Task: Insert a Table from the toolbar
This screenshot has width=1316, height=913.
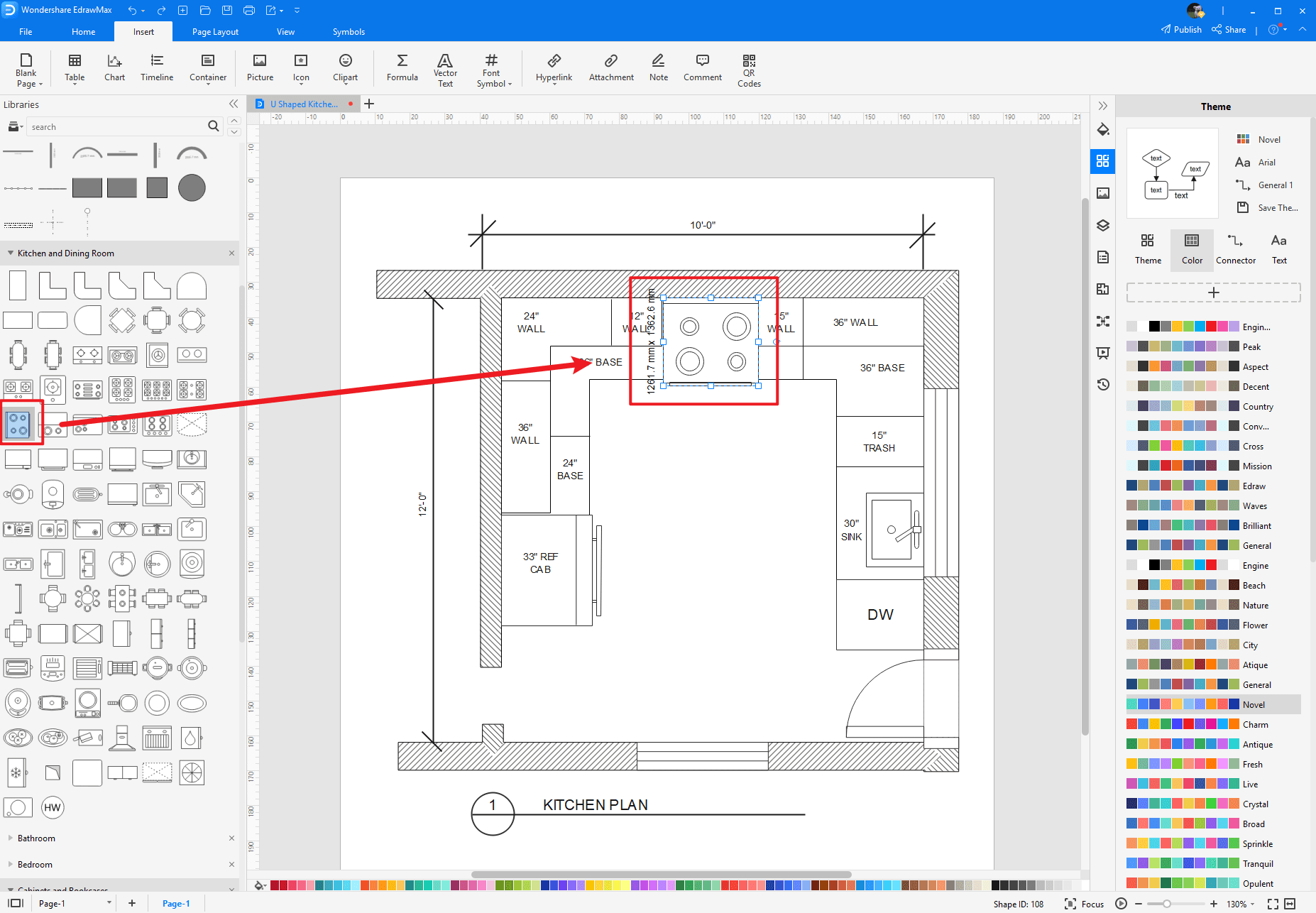Action: click(74, 69)
